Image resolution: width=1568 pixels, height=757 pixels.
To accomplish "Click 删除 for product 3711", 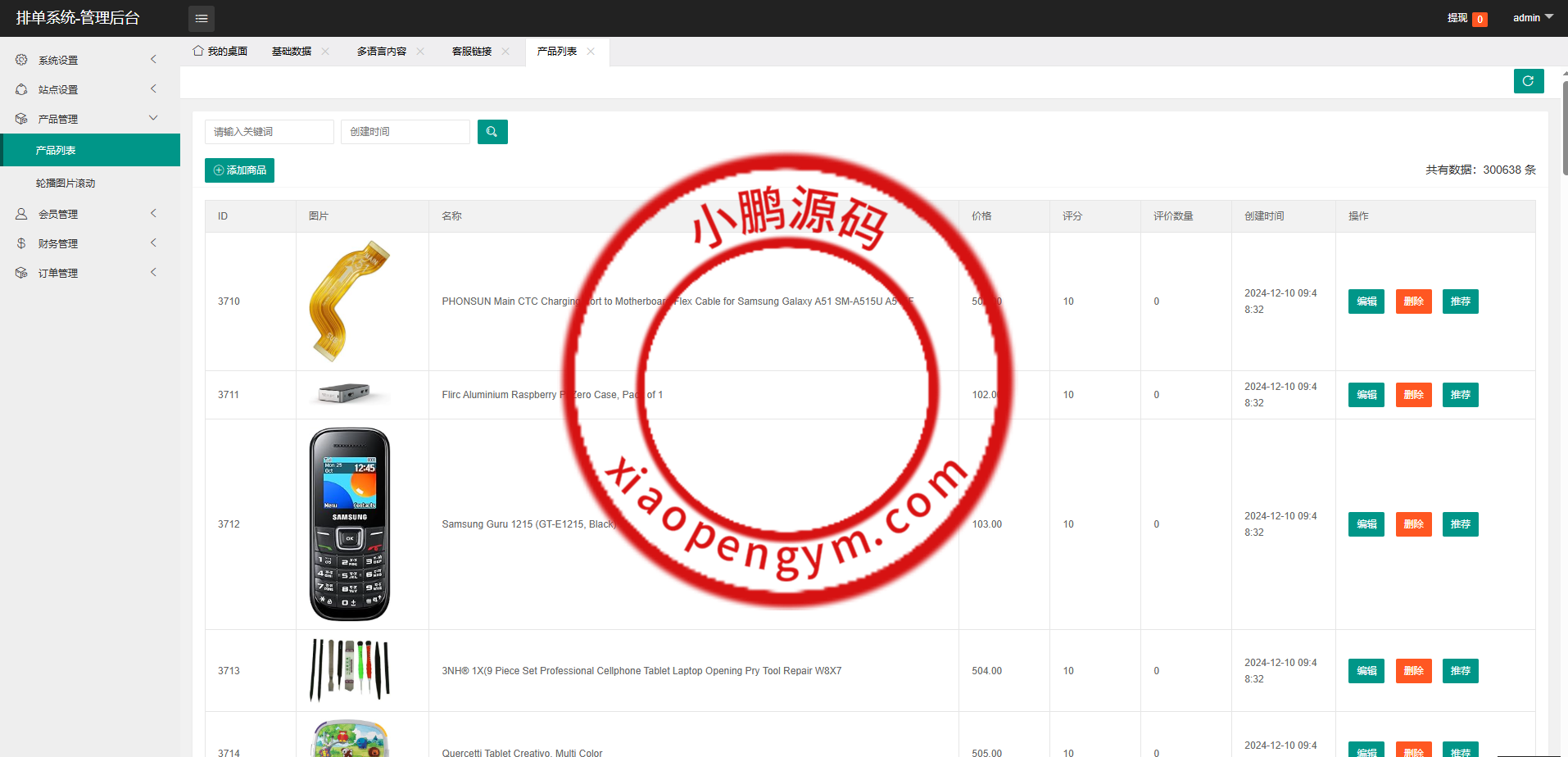I will [1413, 395].
